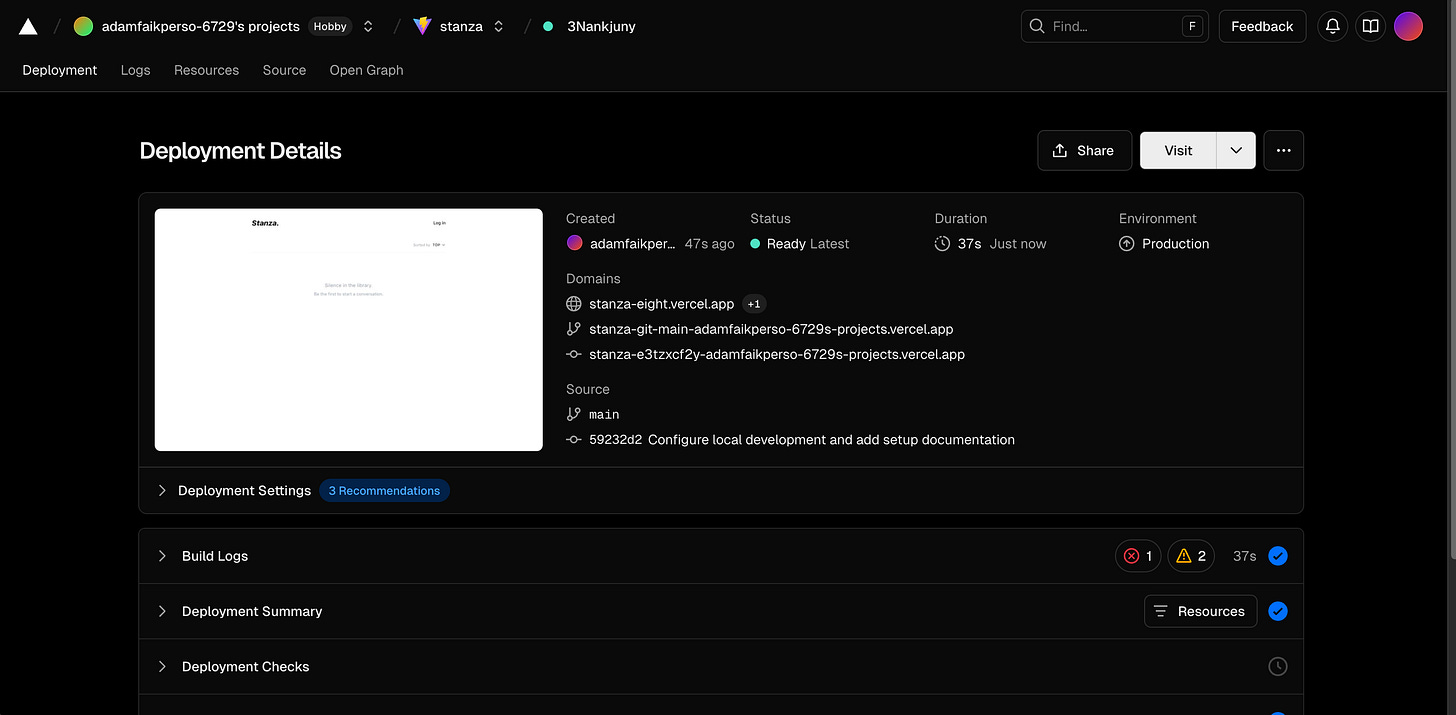Open the ellipsis more options menu
Image resolution: width=1456 pixels, height=715 pixels.
coord(1283,150)
